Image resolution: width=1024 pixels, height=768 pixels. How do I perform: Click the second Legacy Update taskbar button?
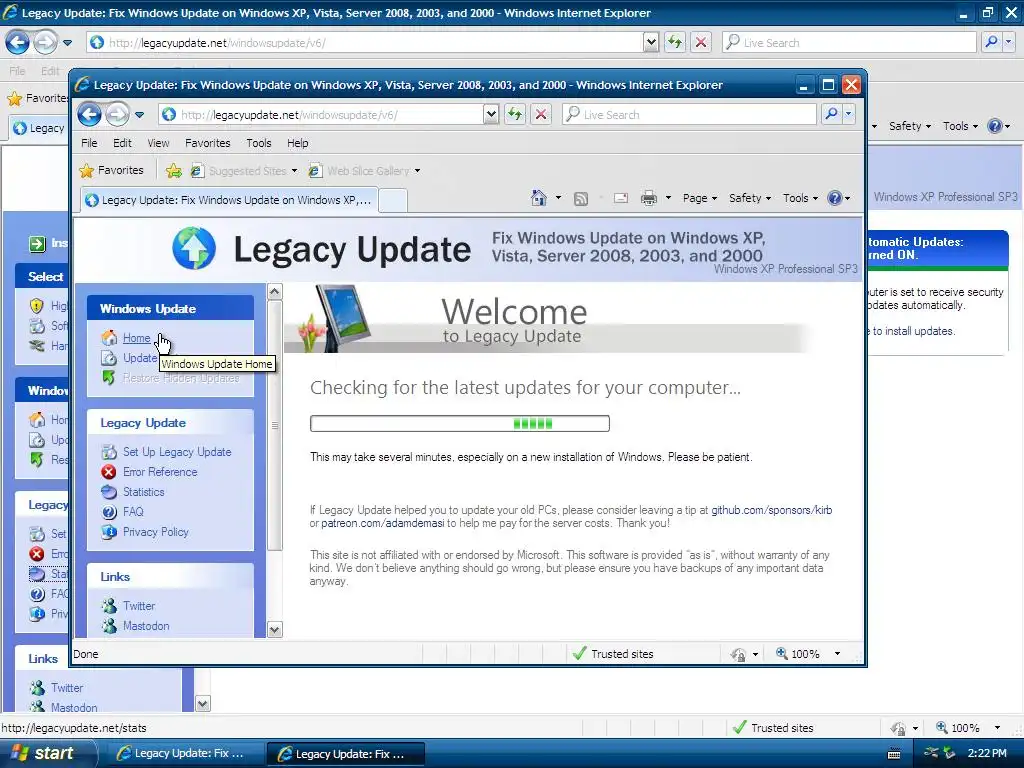tap(345, 754)
